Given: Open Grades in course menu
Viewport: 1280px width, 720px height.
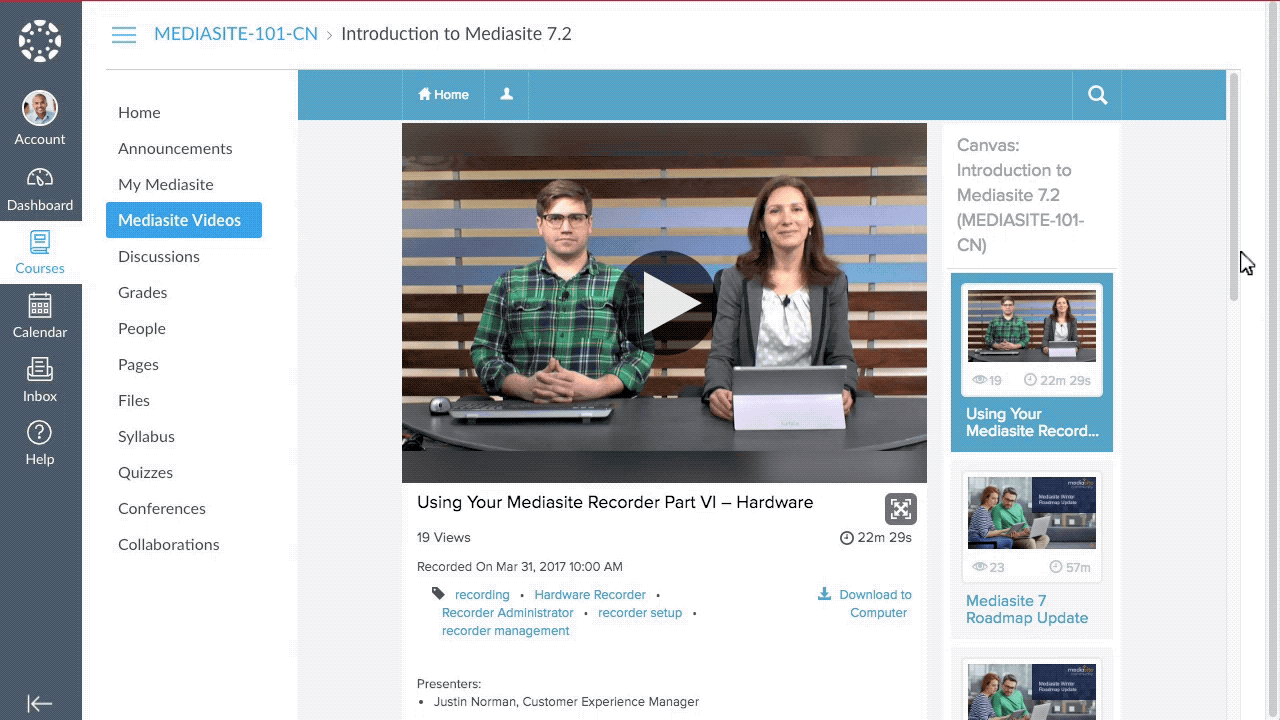Looking at the screenshot, I should pos(143,293).
